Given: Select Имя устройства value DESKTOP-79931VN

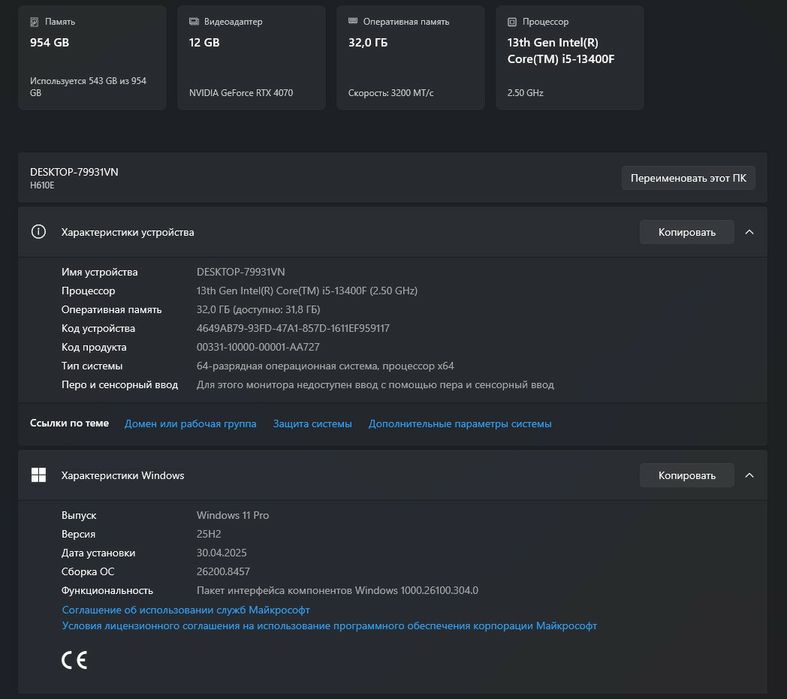Looking at the screenshot, I should [x=240, y=271].
